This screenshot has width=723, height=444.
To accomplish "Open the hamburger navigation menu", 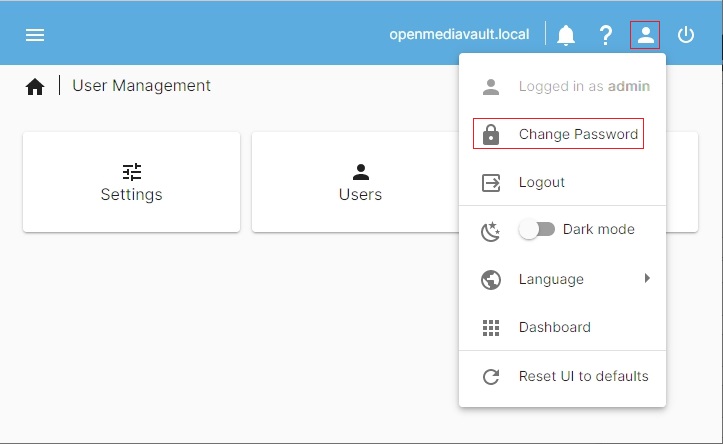I will tap(35, 35).
